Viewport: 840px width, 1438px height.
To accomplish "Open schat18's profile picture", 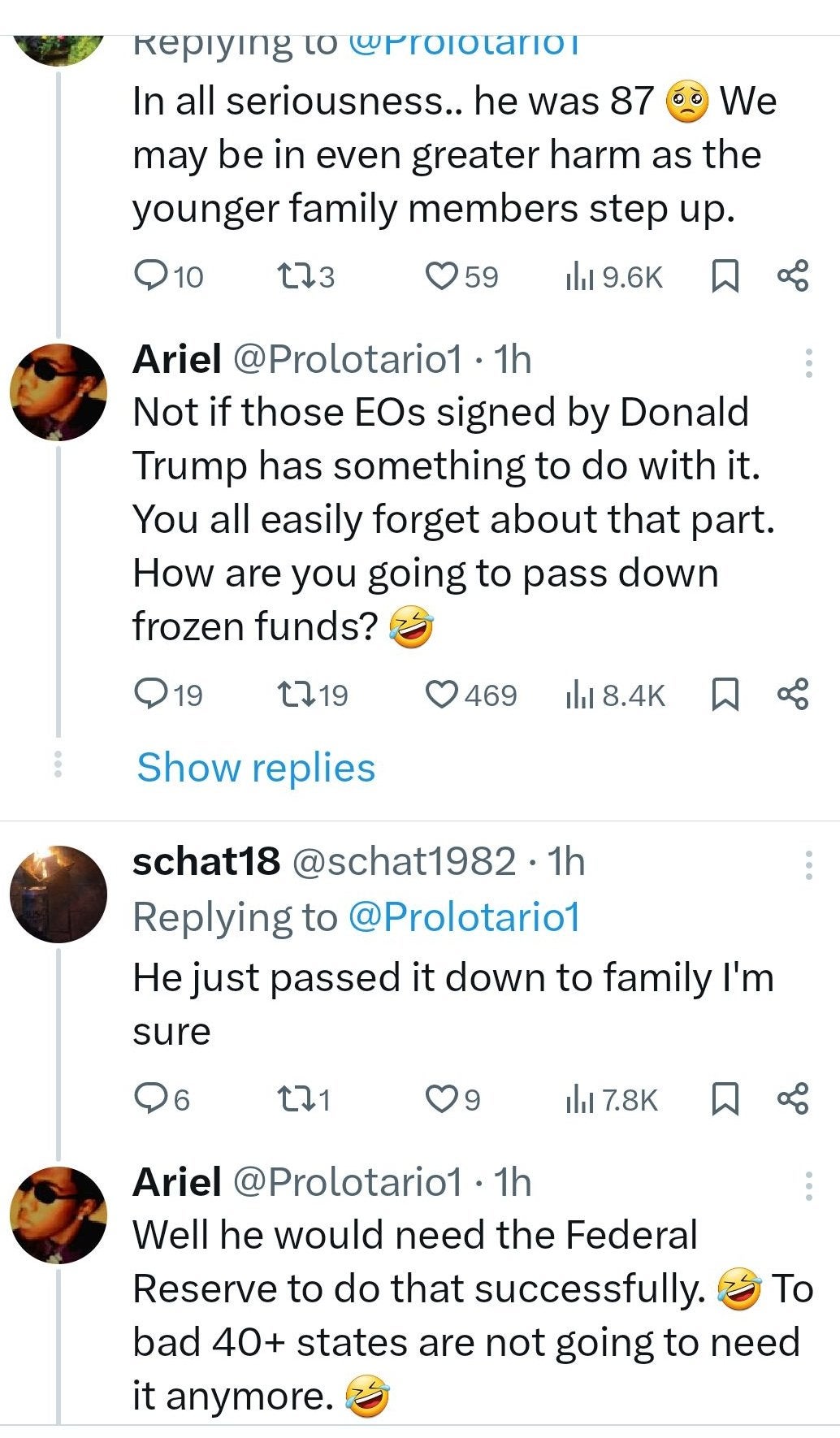I will (58, 894).
